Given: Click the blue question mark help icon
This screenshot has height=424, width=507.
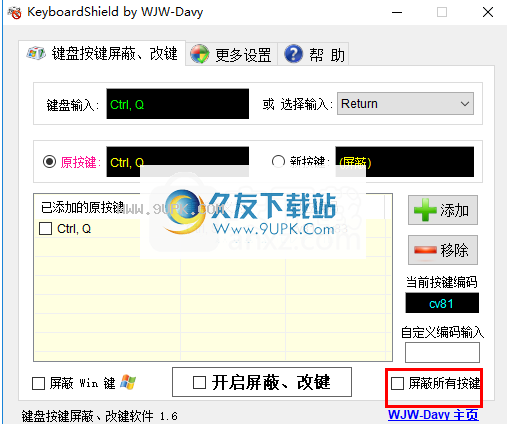Looking at the screenshot, I should tap(294, 54).
